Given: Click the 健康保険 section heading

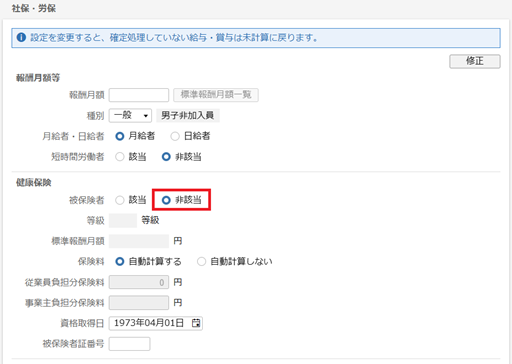Looking at the screenshot, I should [x=34, y=183].
